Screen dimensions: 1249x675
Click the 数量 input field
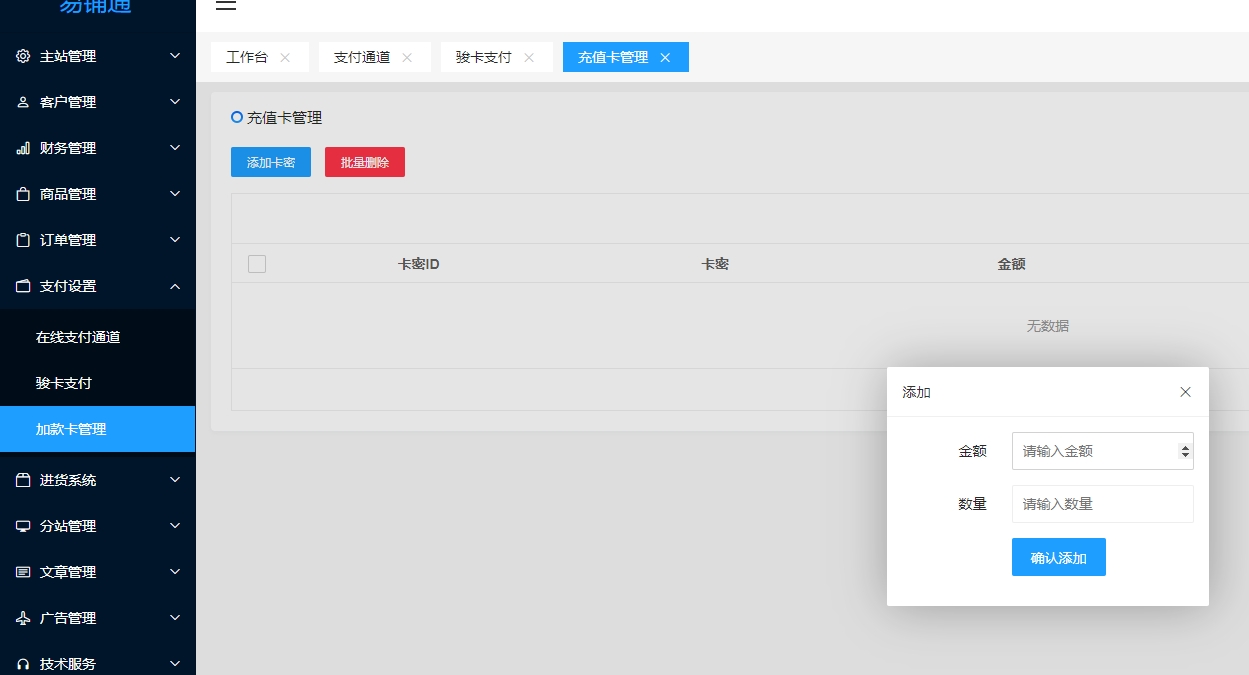[1102, 504]
